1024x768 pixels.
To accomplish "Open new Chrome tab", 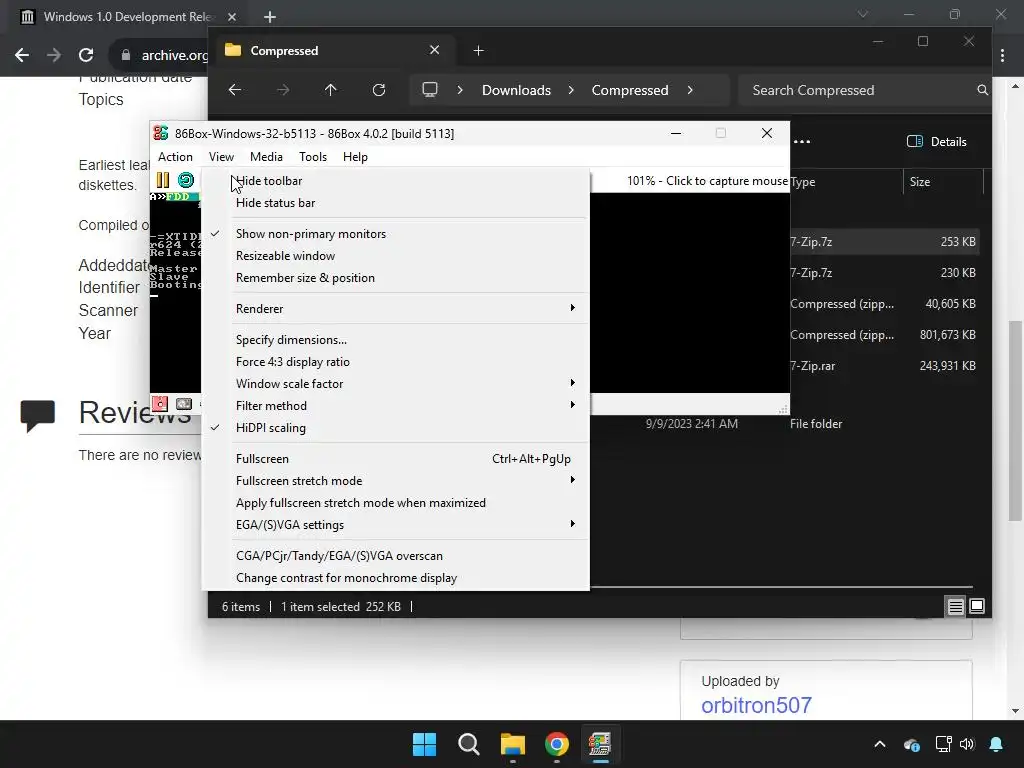I will (270, 17).
